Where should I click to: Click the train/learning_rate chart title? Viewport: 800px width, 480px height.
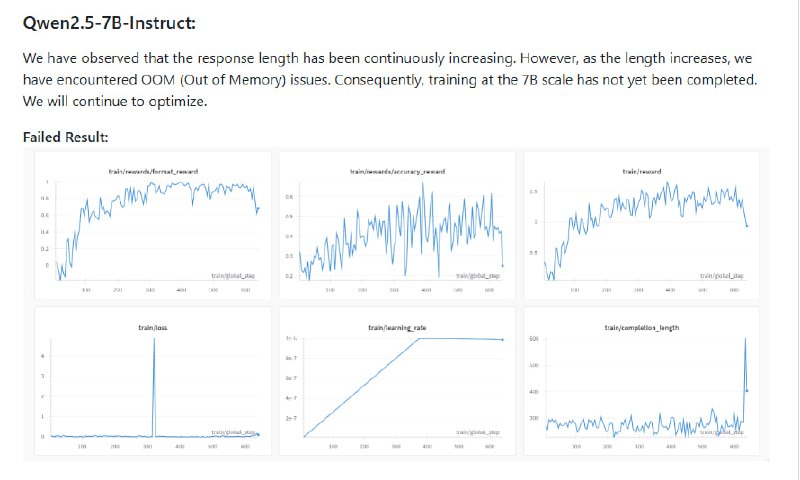[396, 326]
